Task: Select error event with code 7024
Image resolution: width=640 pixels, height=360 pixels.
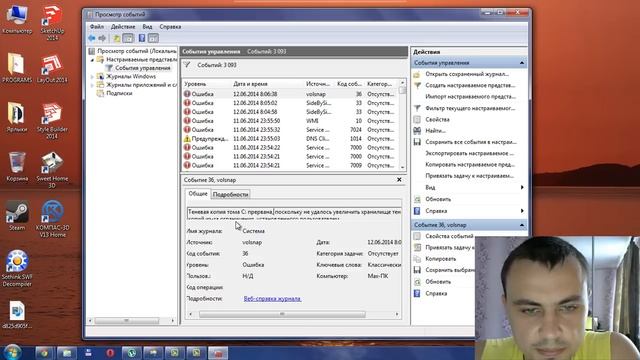Action: [x=290, y=130]
